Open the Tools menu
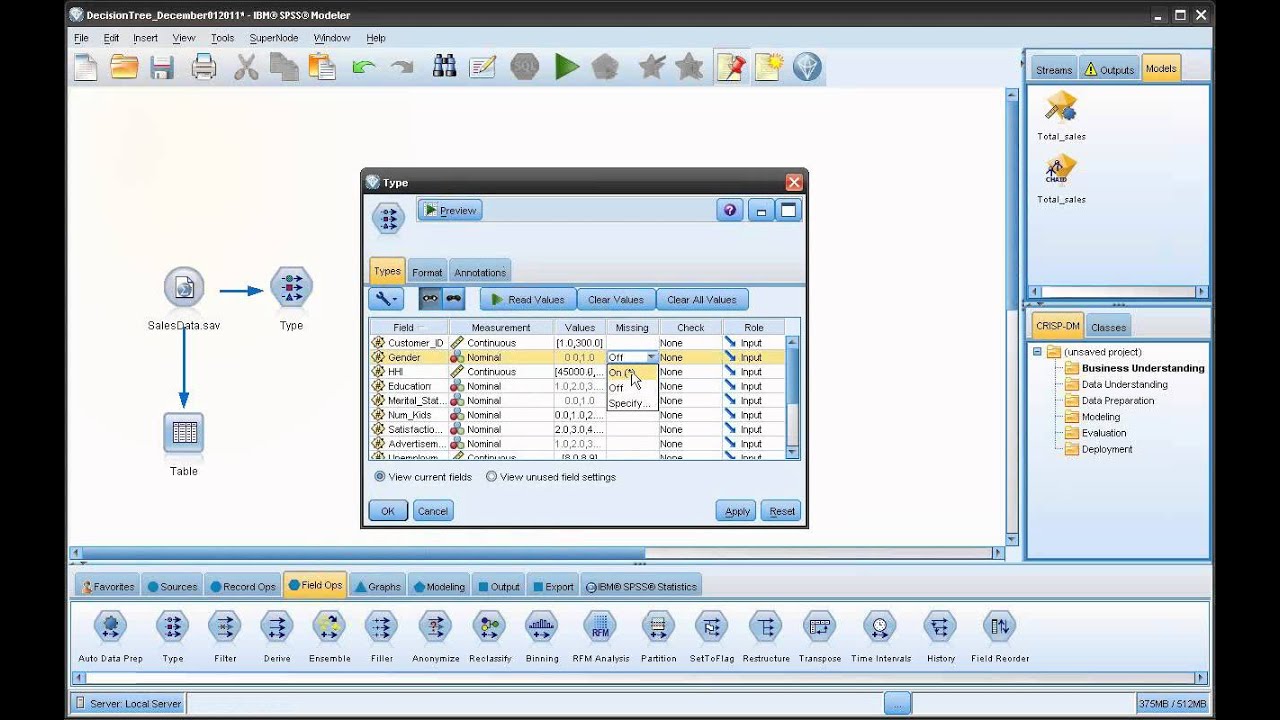This screenshot has width=1280, height=720. (x=222, y=38)
